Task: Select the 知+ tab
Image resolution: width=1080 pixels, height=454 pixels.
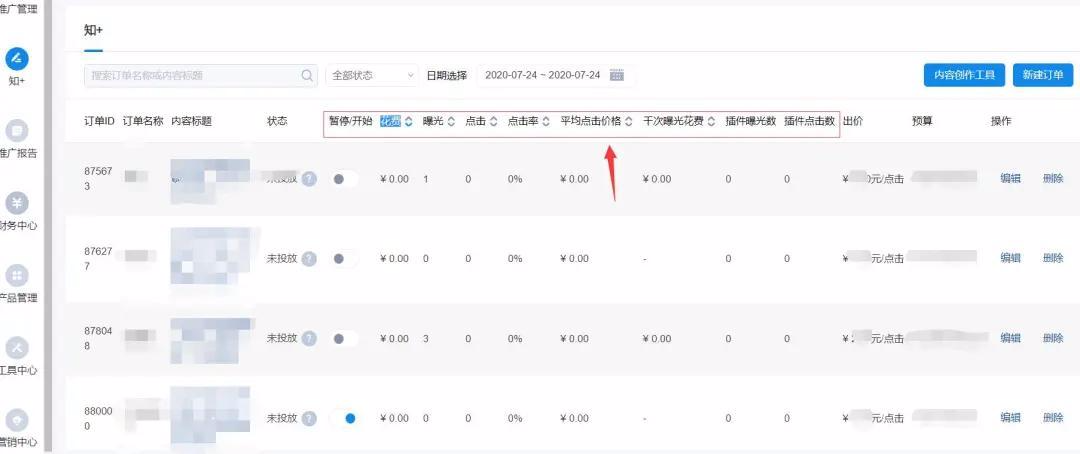Action: coord(94,32)
